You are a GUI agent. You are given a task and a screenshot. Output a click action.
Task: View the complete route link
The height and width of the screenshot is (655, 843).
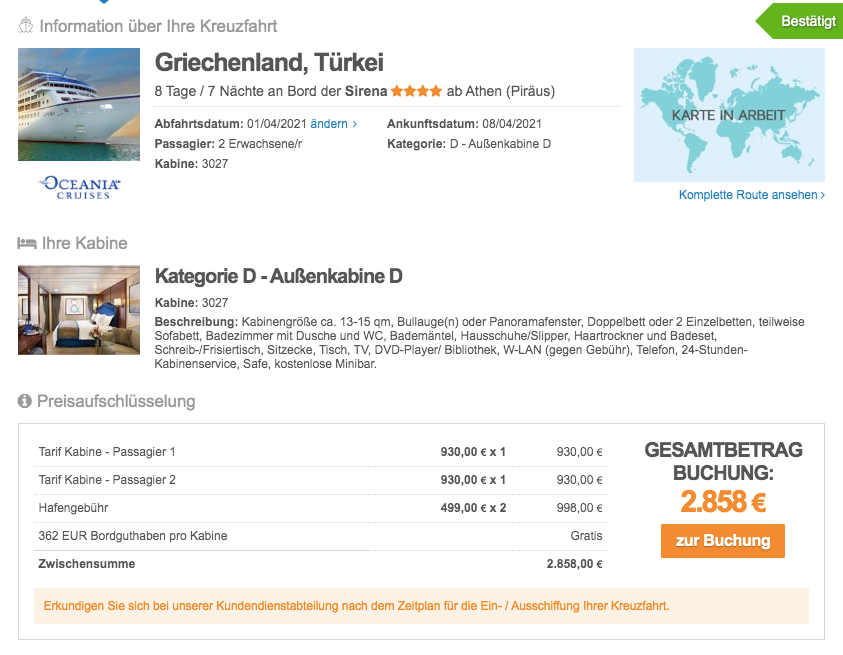point(748,195)
